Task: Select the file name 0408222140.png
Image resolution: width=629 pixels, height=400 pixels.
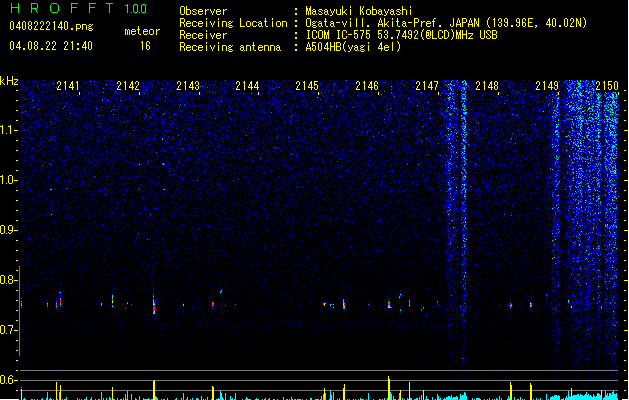Action: (51, 26)
